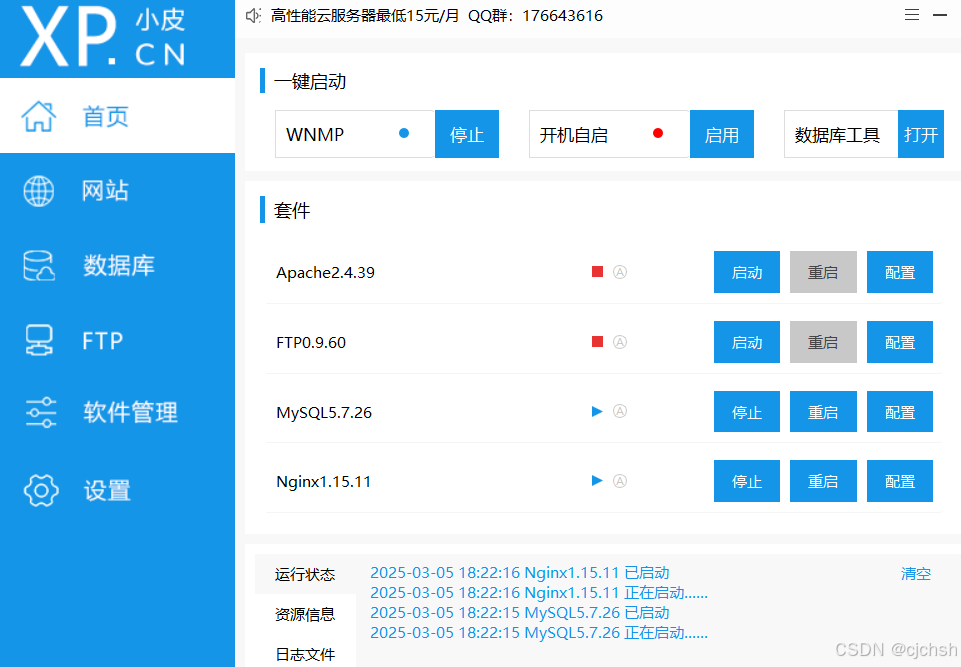The image size is (961, 667).
Task: Go to 网站 website section
Action: [117, 191]
